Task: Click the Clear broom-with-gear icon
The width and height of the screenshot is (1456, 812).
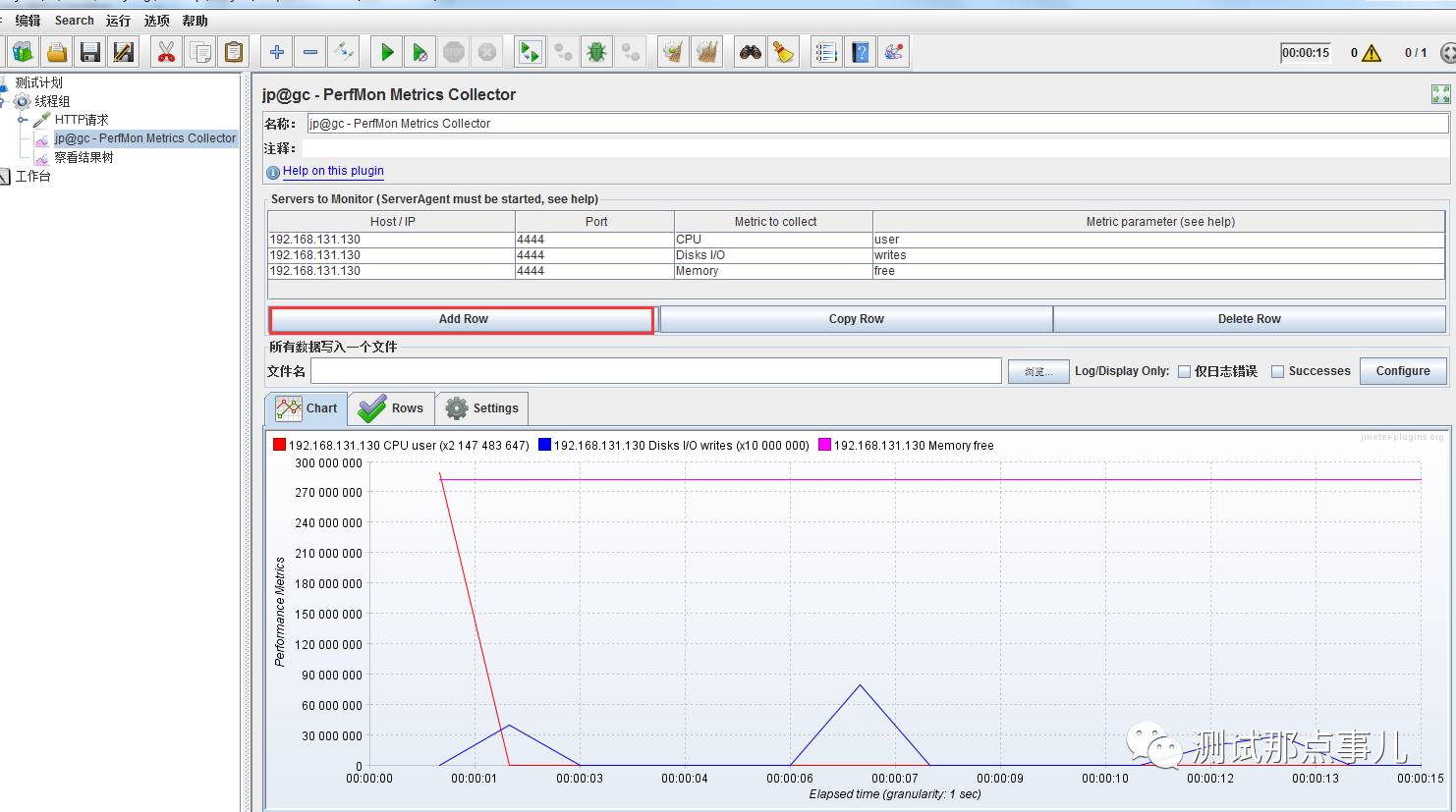Action: (673, 52)
